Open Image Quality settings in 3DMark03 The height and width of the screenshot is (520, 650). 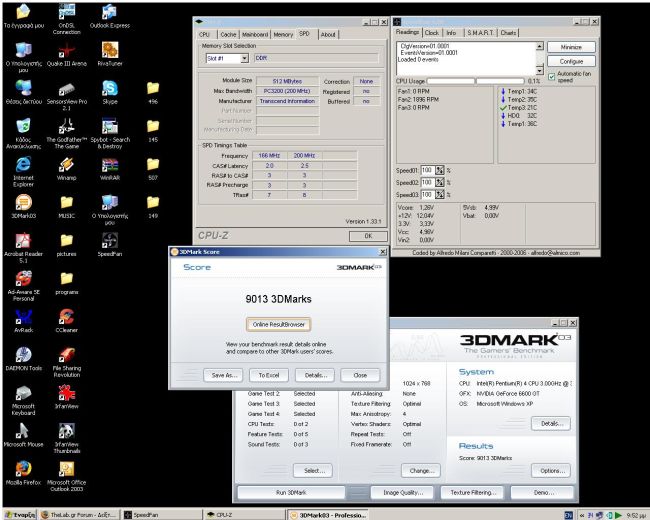pos(403,492)
